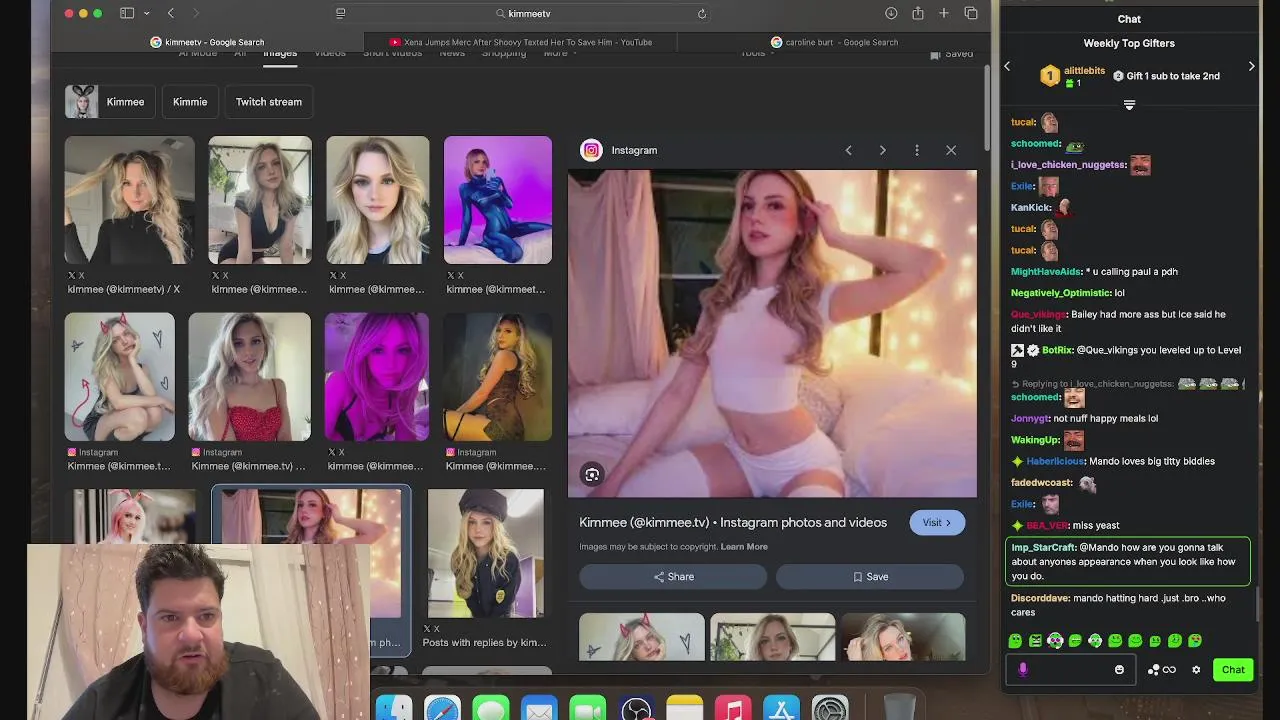Image resolution: width=1280 pixels, height=720 pixels.
Task: Click the MightHaveAids chat username
Action: click(1046, 272)
